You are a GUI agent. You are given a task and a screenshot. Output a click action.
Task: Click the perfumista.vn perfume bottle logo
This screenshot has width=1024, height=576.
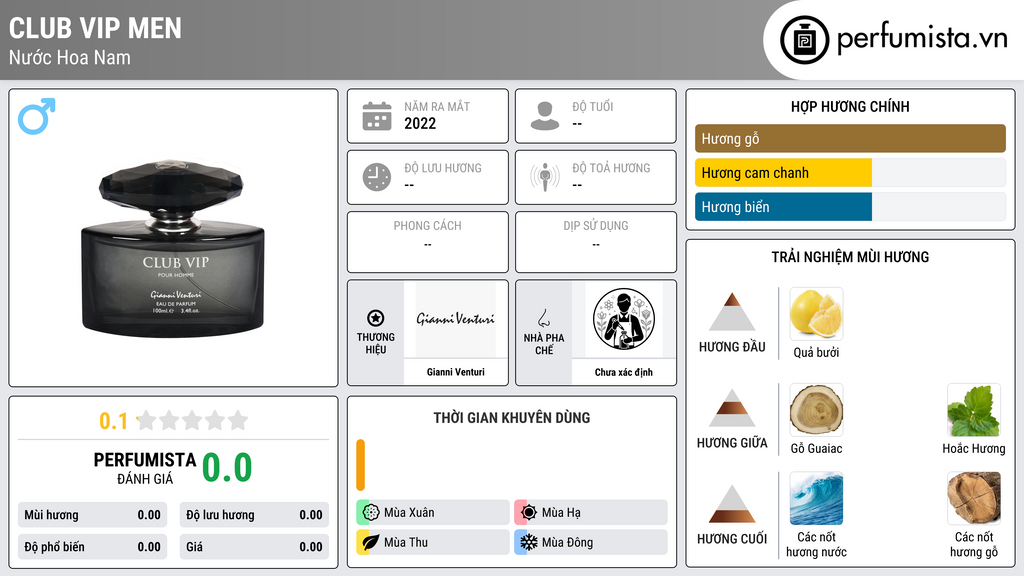(x=805, y=40)
